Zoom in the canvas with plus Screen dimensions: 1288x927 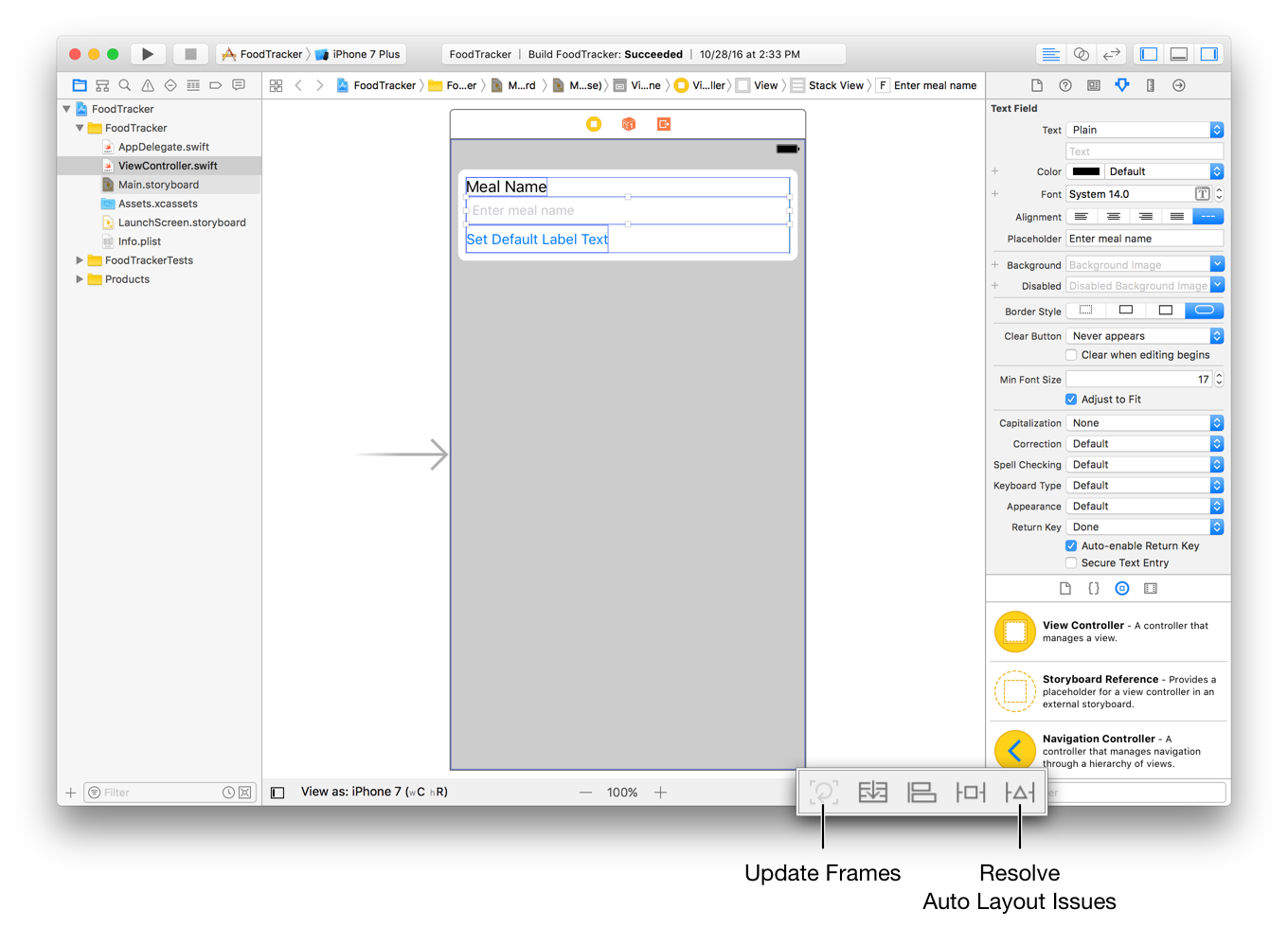(660, 793)
